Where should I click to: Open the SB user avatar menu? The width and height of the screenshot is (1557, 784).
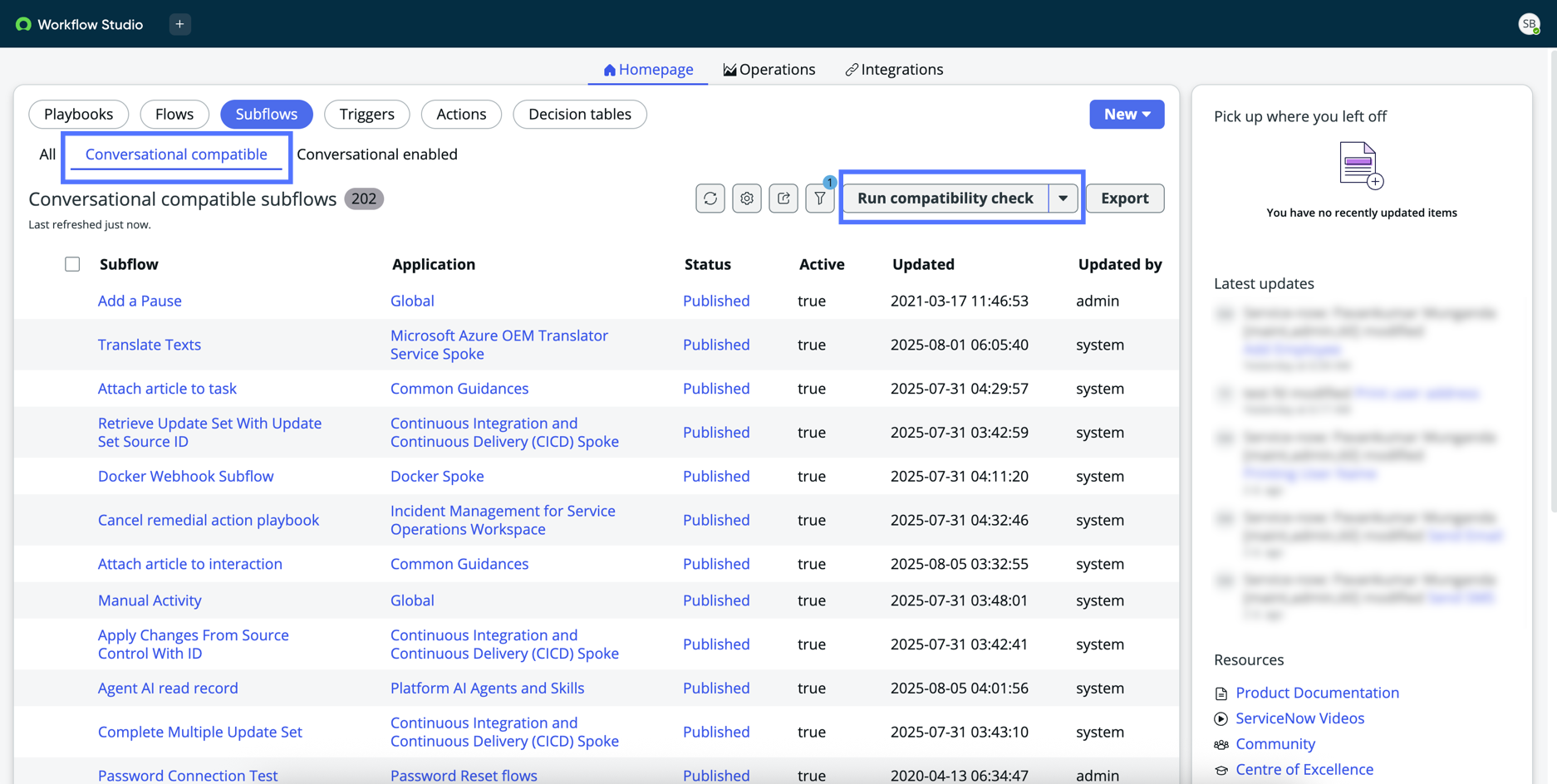1529,24
